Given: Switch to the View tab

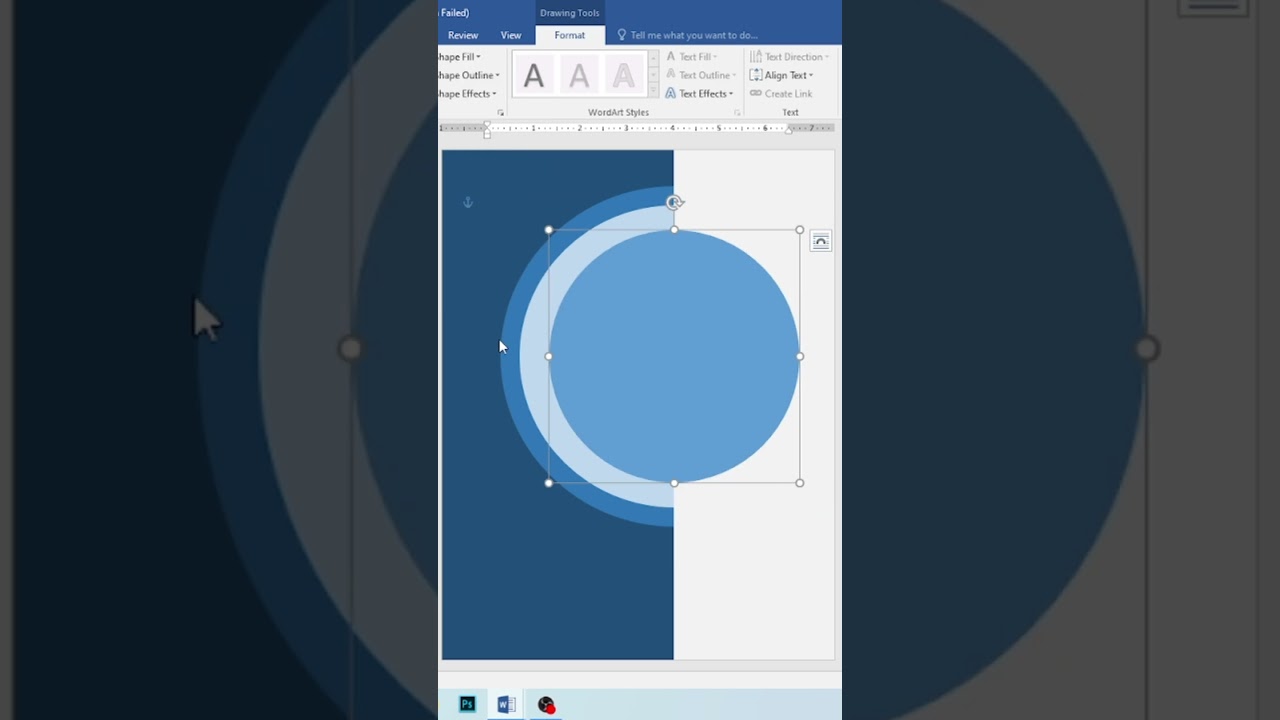Looking at the screenshot, I should [511, 35].
